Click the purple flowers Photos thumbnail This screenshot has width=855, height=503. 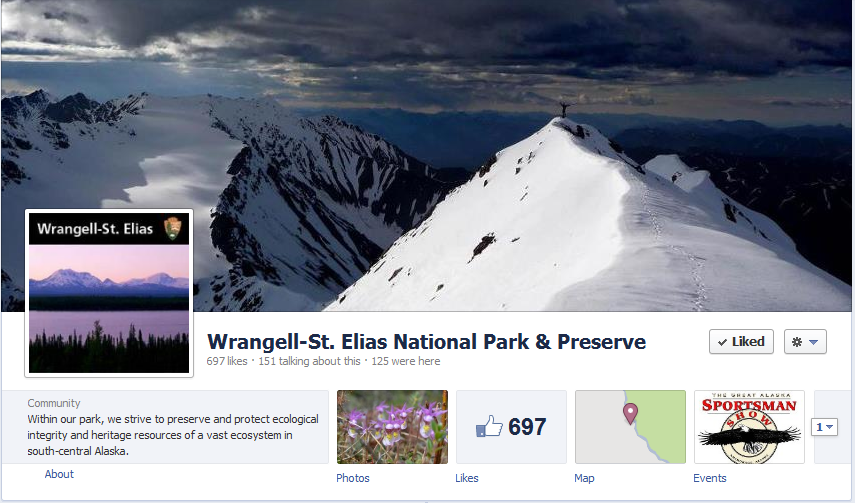(x=392, y=427)
